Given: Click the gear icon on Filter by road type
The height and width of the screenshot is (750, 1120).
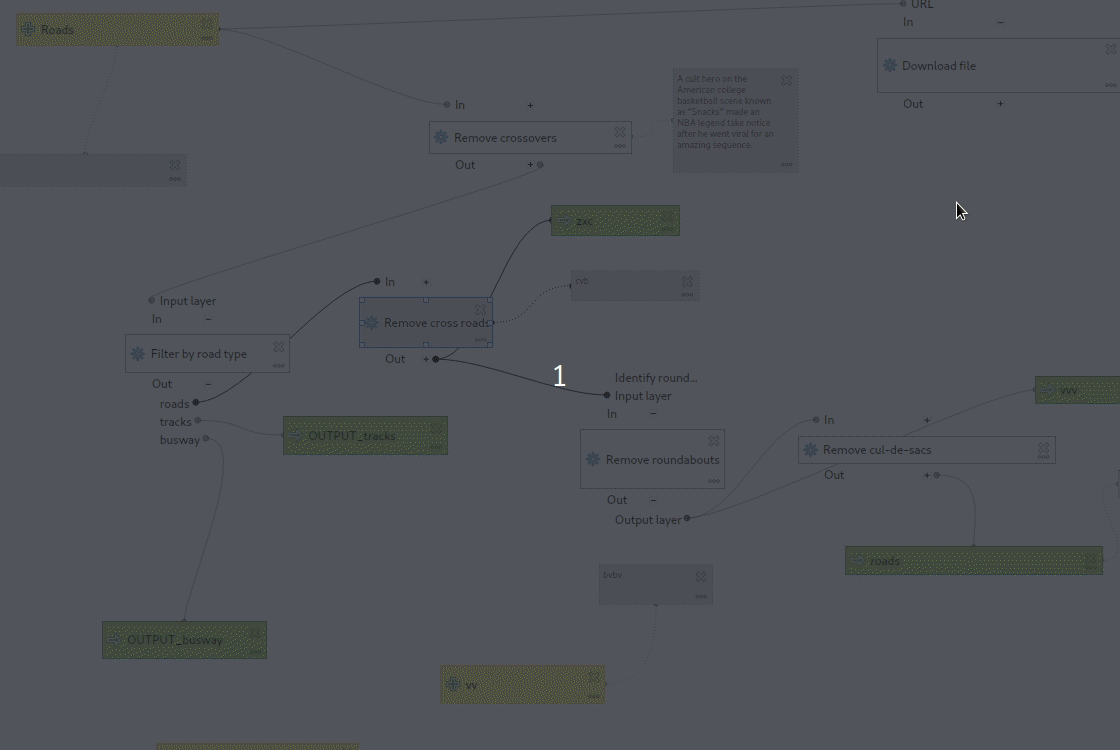Looking at the screenshot, I should click(x=137, y=354).
